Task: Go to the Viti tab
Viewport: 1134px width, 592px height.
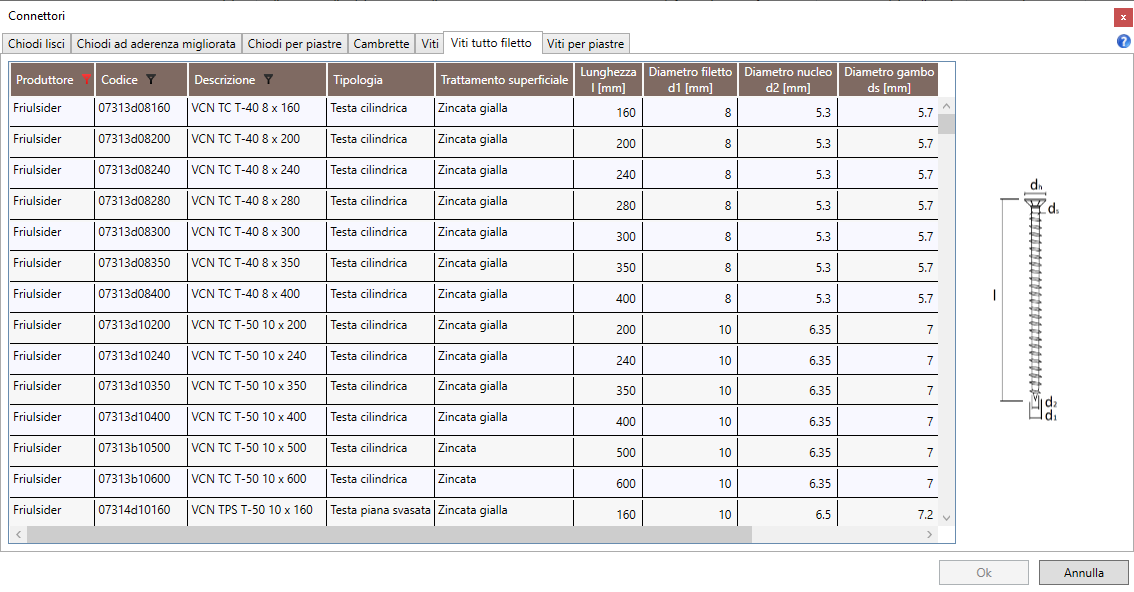Action: 430,44
